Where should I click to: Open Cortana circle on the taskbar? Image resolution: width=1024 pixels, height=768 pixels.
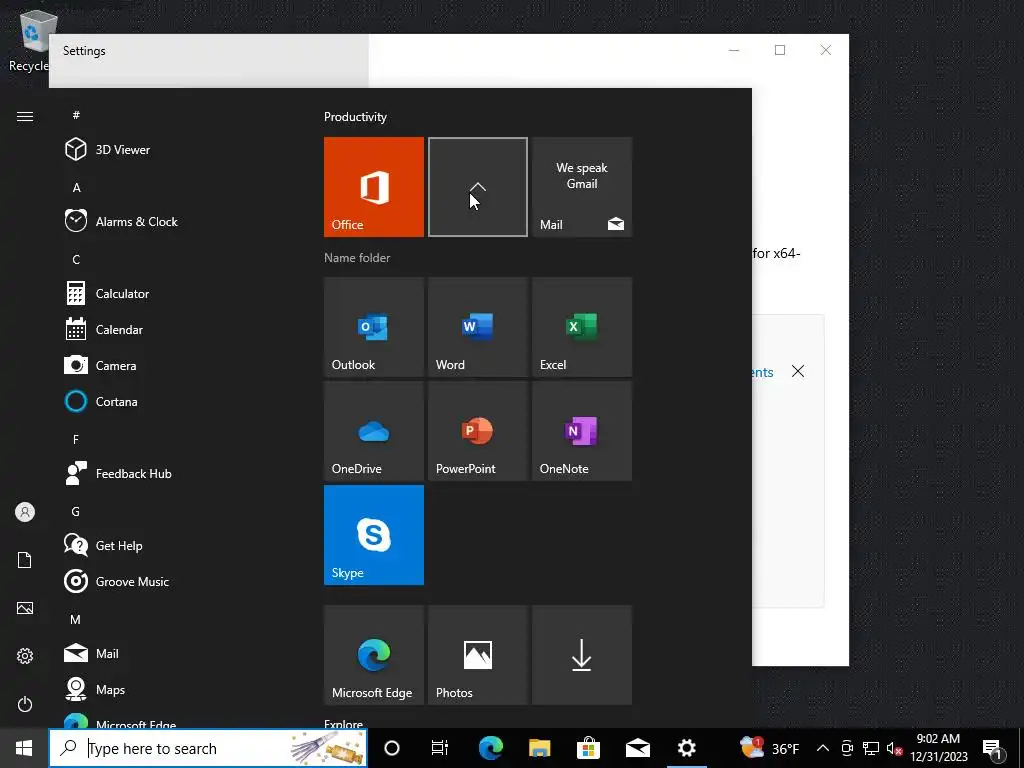[392, 748]
